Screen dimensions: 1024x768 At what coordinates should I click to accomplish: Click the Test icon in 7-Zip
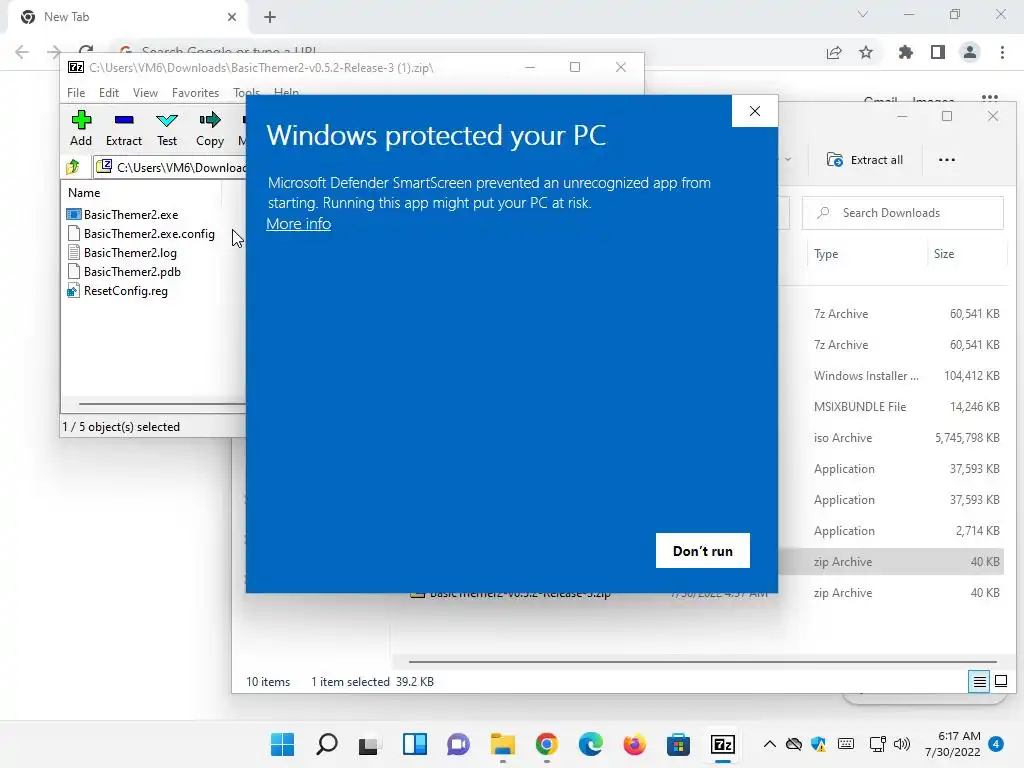pos(167,129)
